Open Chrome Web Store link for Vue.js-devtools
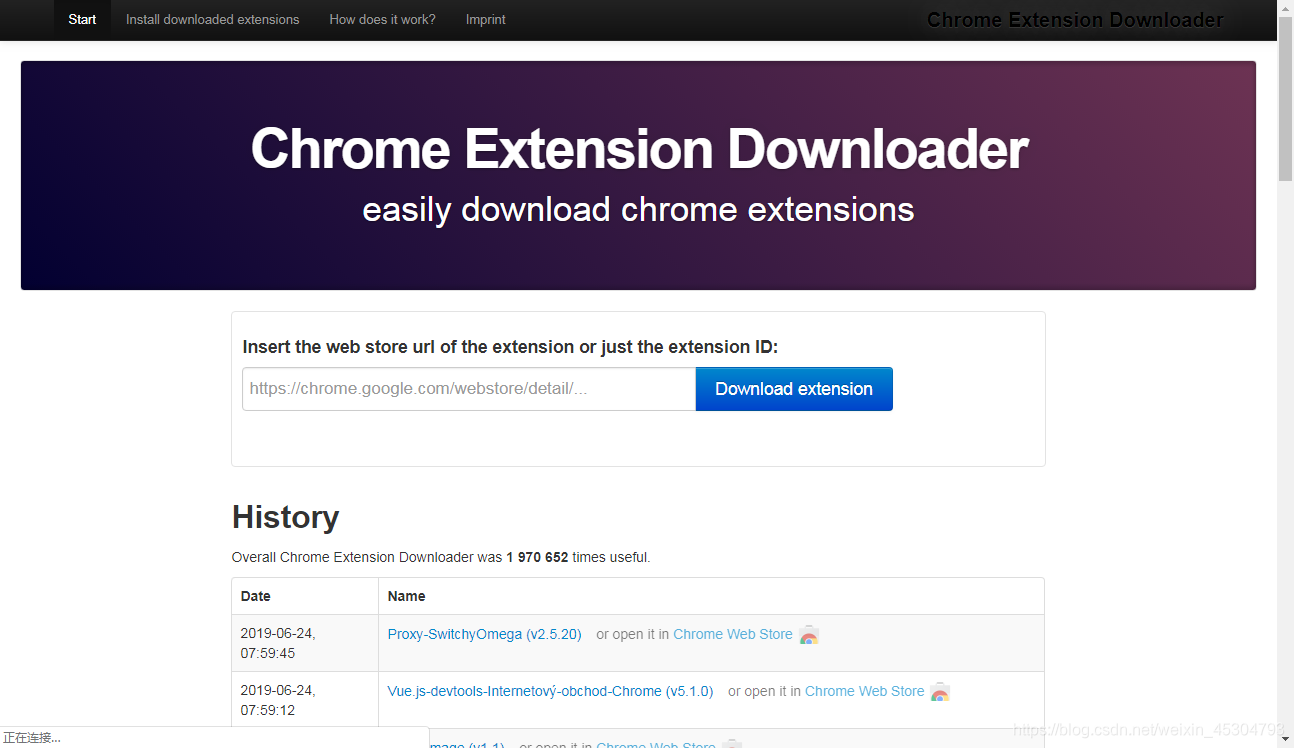1294x748 pixels. 864,691
